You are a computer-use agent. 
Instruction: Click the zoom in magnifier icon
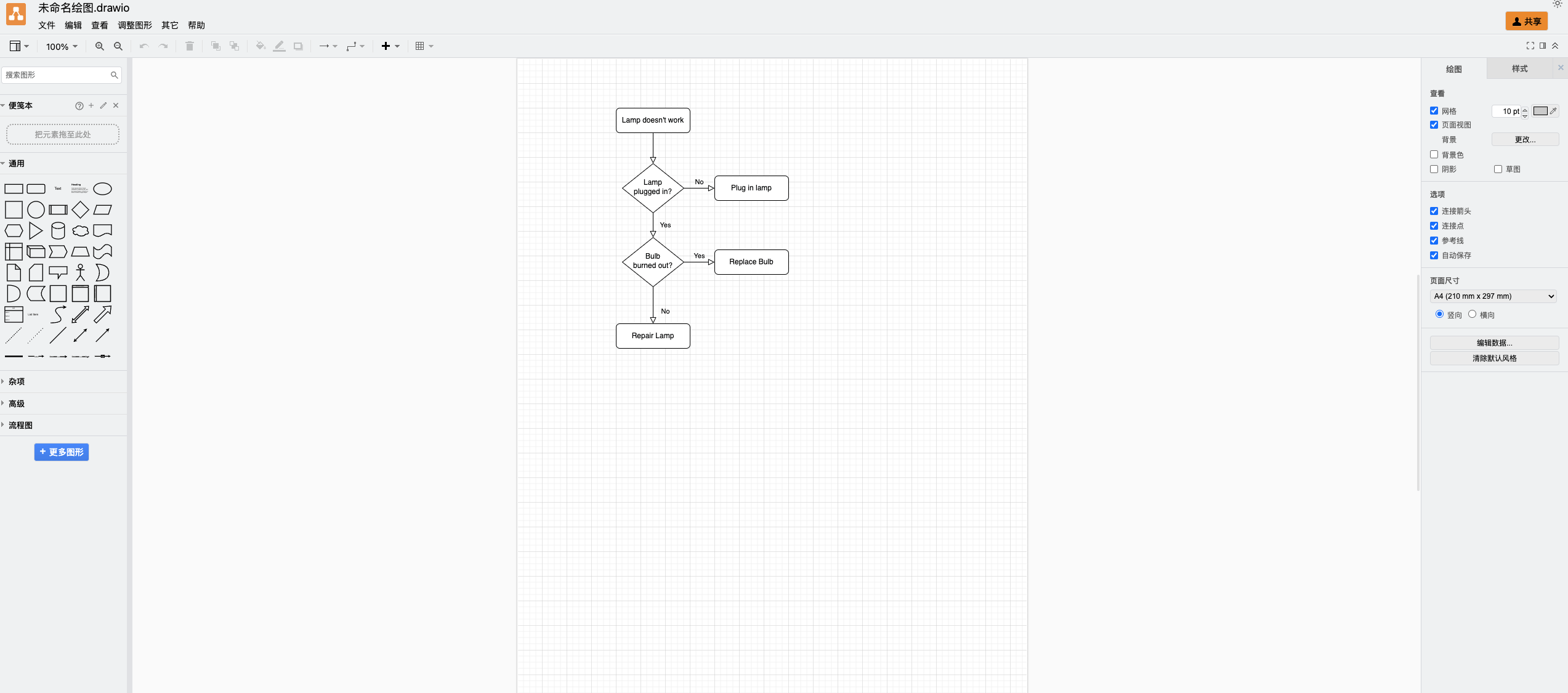click(99, 46)
